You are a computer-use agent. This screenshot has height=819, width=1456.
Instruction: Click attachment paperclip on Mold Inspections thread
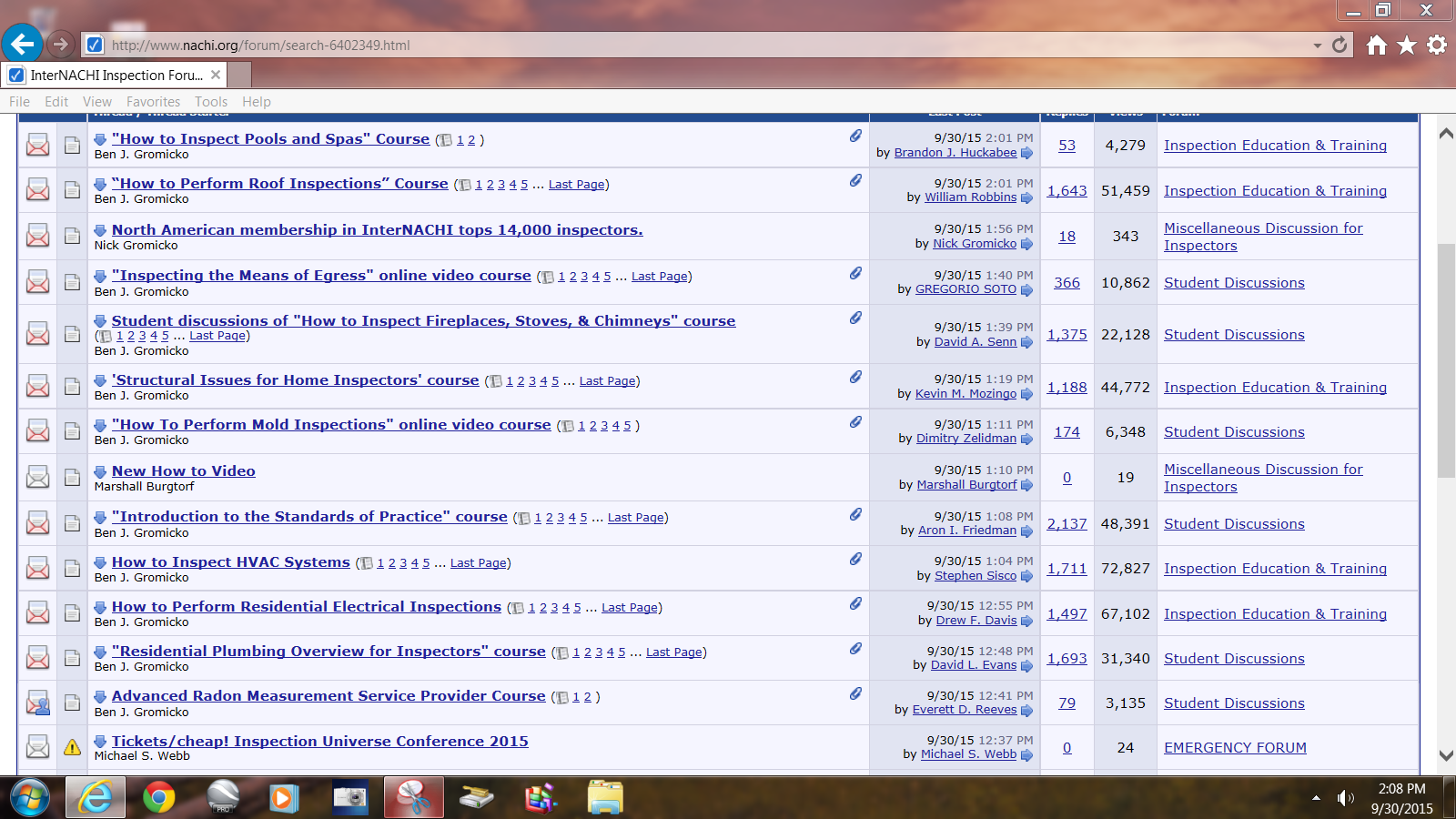855,422
